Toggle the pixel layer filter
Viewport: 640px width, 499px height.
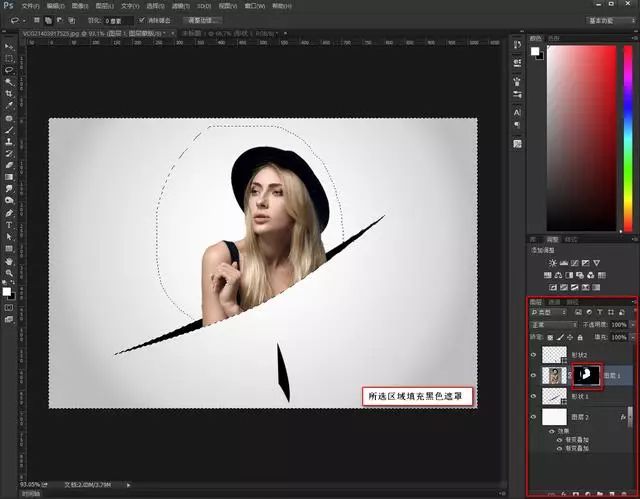[x=578, y=312]
